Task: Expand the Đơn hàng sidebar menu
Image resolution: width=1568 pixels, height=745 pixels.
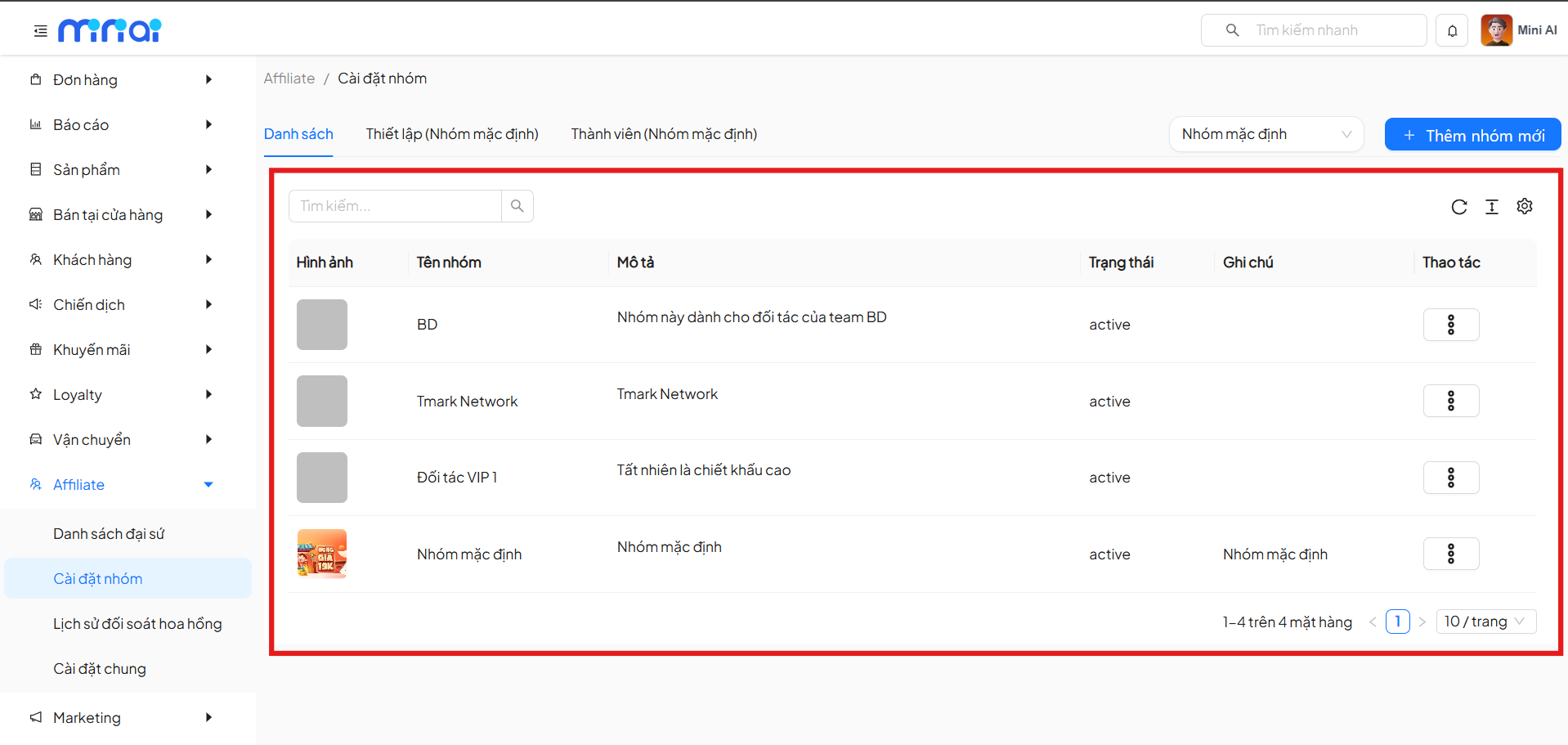Action: (x=123, y=80)
